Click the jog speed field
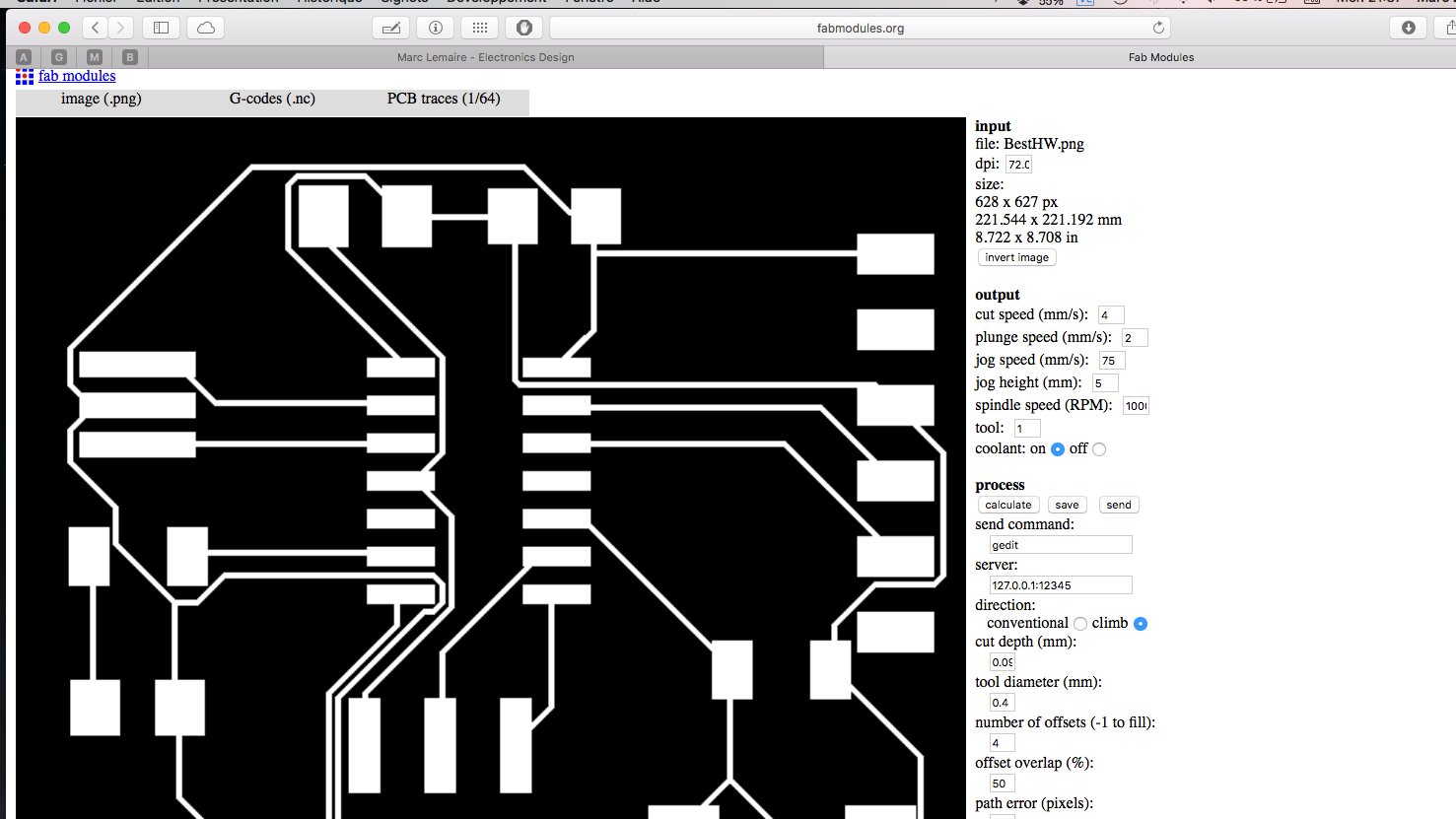 tap(1112, 361)
